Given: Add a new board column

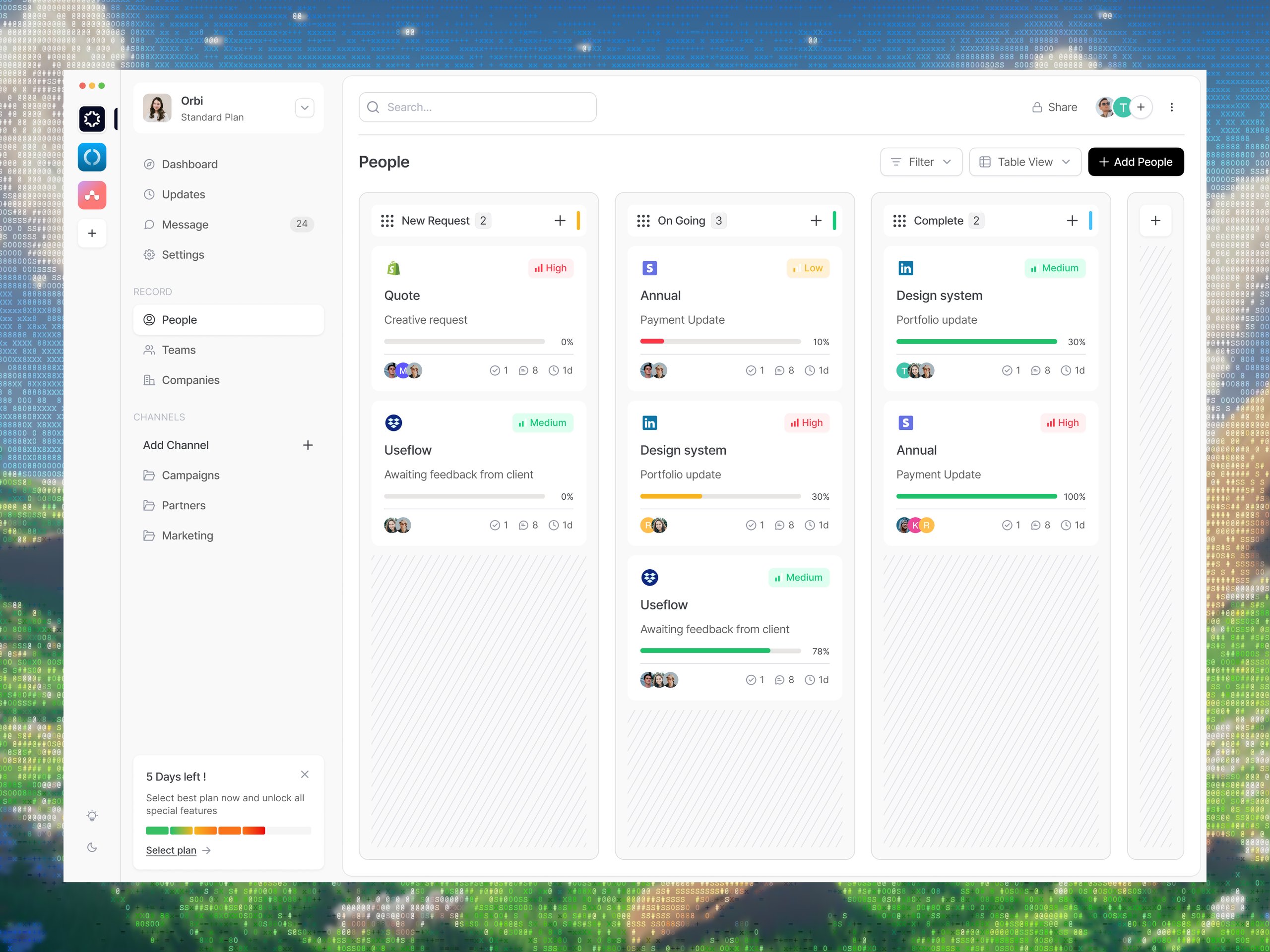Looking at the screenshot, I should click(x=1156, y=221).
